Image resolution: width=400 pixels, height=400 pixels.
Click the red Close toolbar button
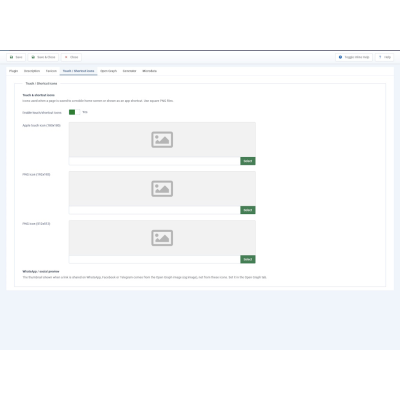pos(71,57)
